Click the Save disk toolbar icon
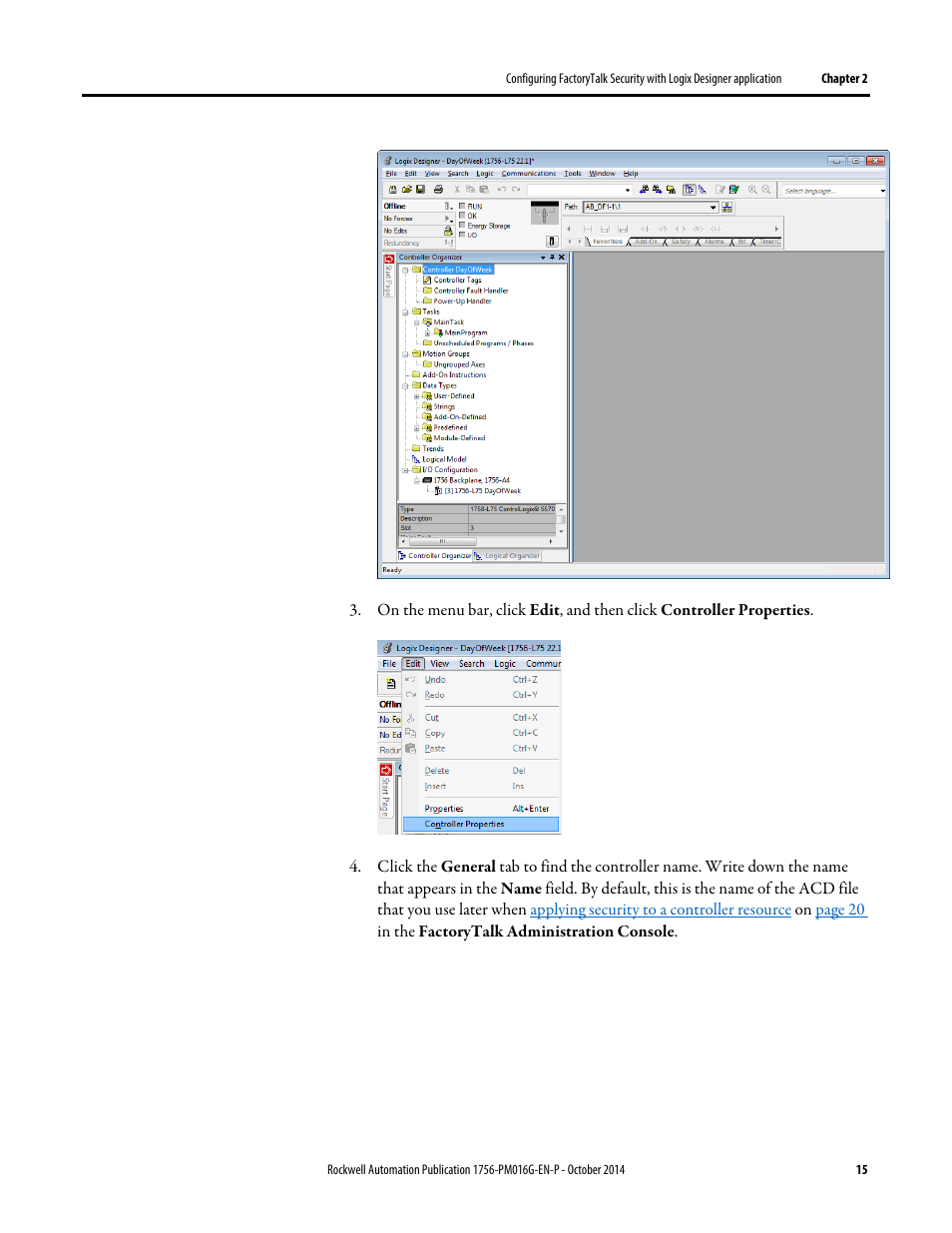Viewport: 952px width, 1233px height. click(x=420, y=189)
